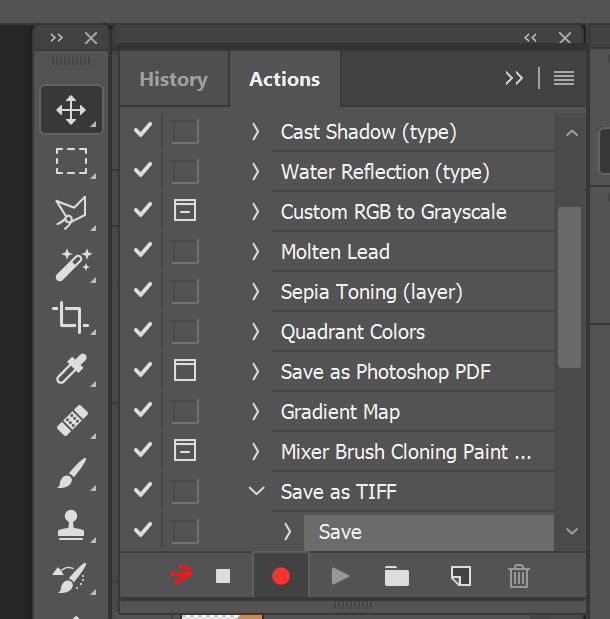Toggle checkmark for Molten Lead action
Viewport: 610px width, 619px height.
(x=143, y=251)
